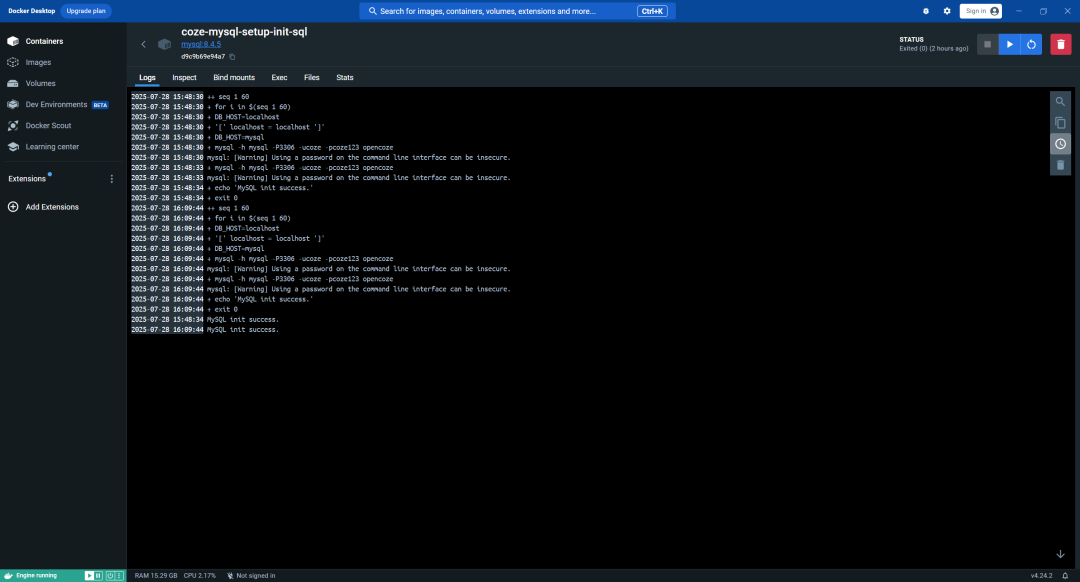Click the Add Extensions plus icon
Viewport: 1080px width, 582px height.
click(x=13, y=207)
